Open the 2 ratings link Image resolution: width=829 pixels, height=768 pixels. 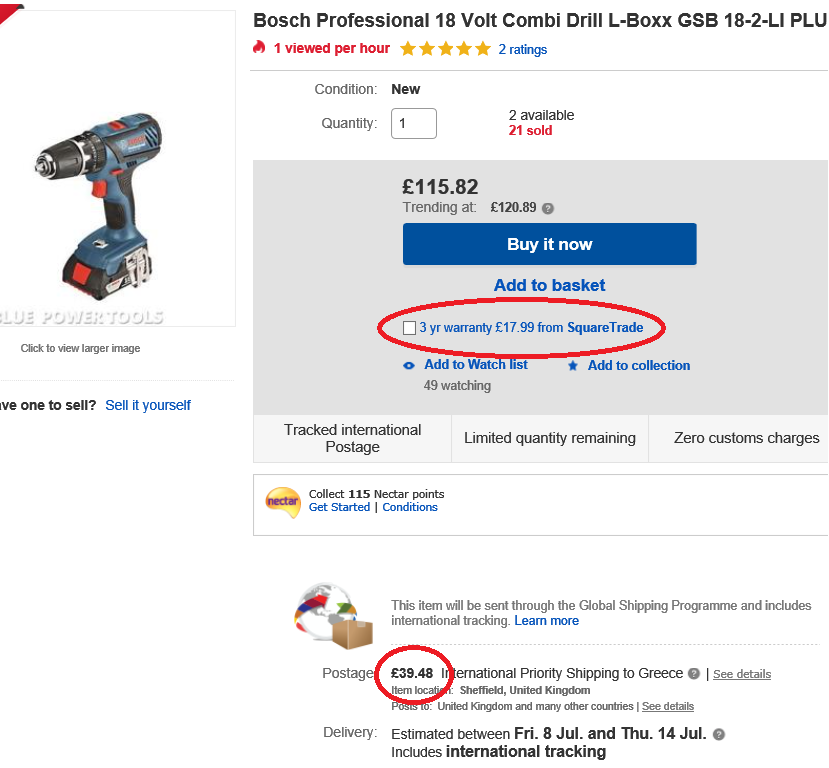(523, 49)
